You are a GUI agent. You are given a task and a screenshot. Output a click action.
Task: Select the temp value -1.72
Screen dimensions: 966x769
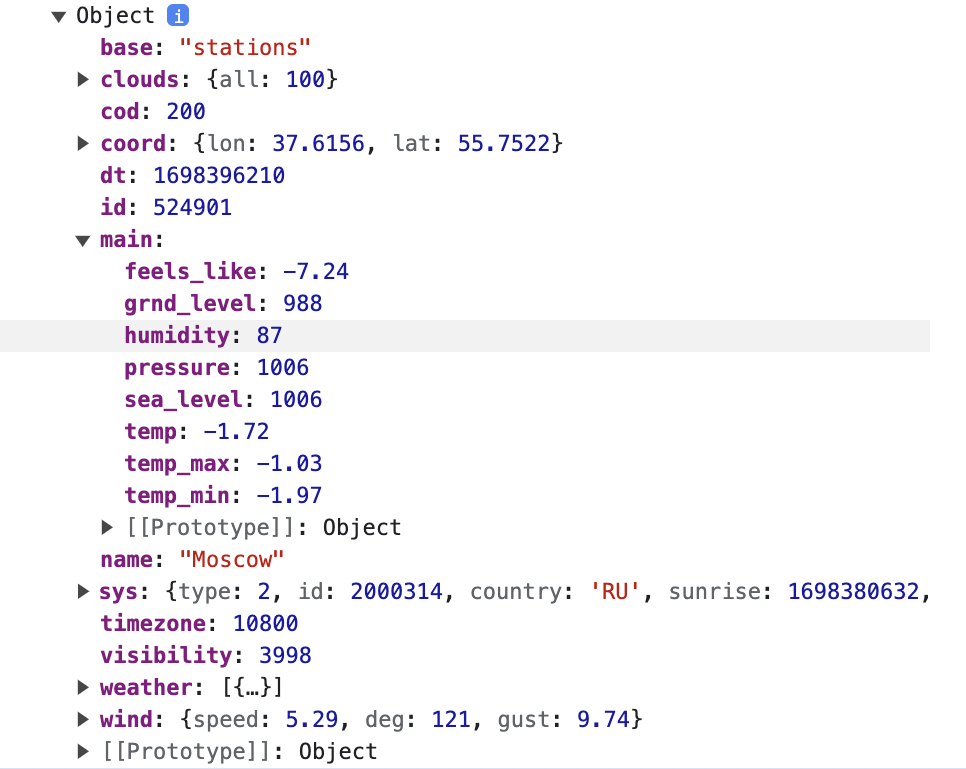point(237,431)
